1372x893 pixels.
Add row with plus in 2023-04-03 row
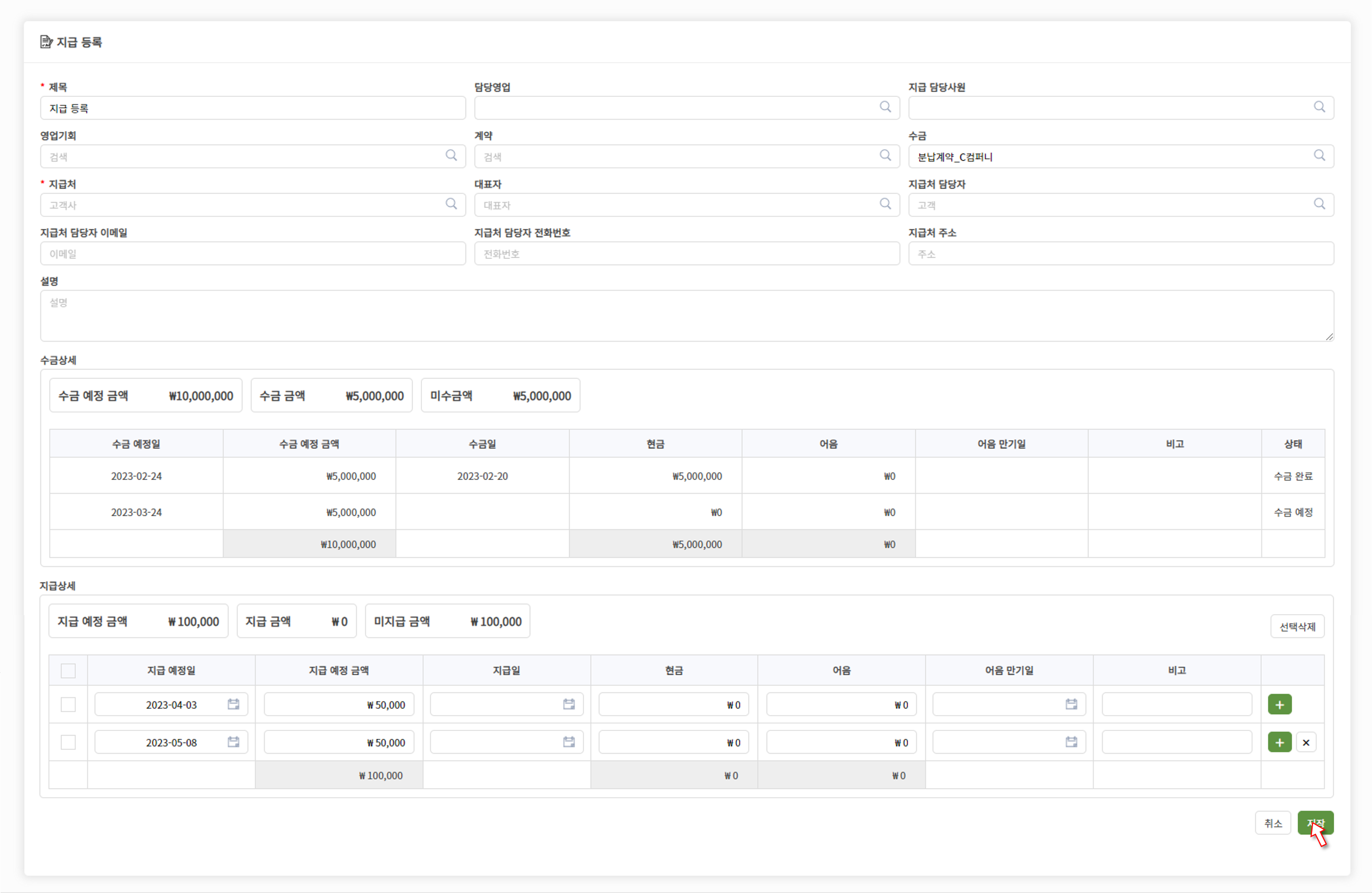coord(1280,705)
